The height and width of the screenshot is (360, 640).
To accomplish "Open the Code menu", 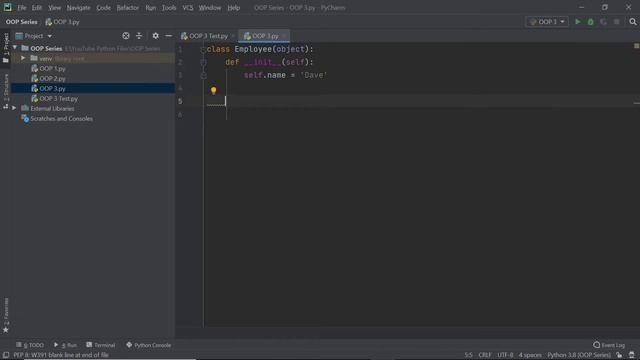I will 103,8.
